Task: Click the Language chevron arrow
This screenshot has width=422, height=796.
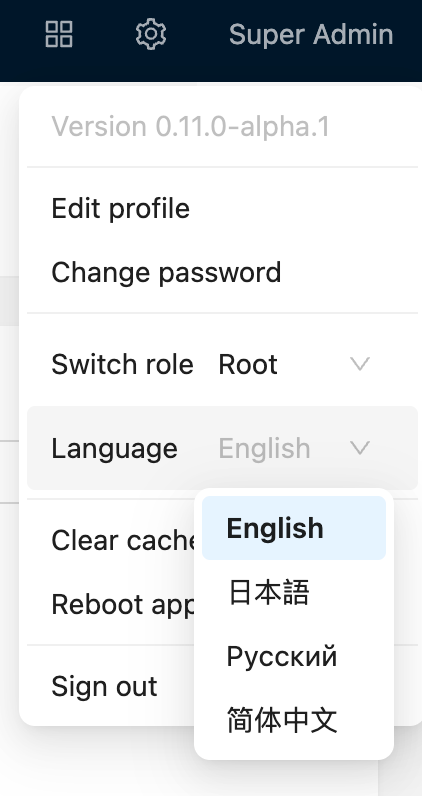Action: 360,448
